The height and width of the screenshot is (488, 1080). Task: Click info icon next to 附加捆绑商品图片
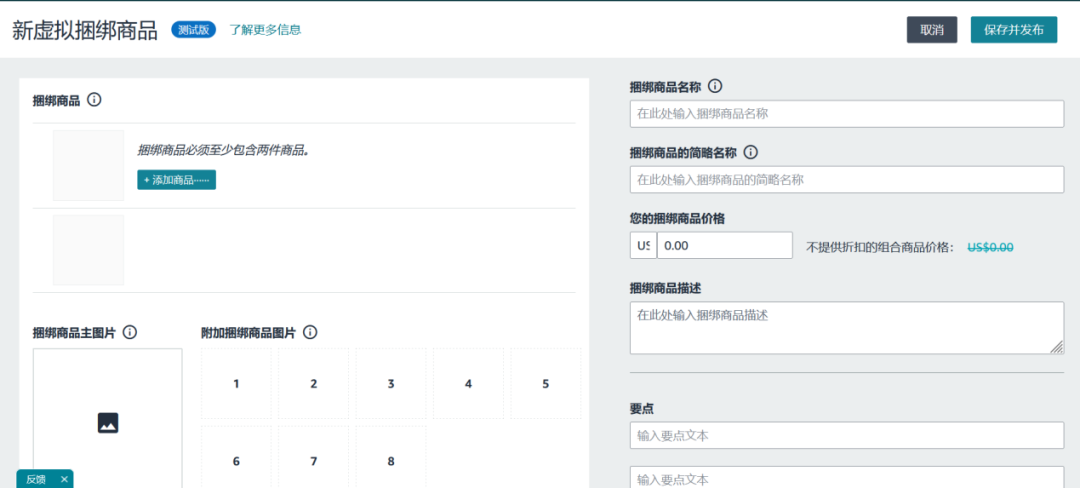[310, 332]
